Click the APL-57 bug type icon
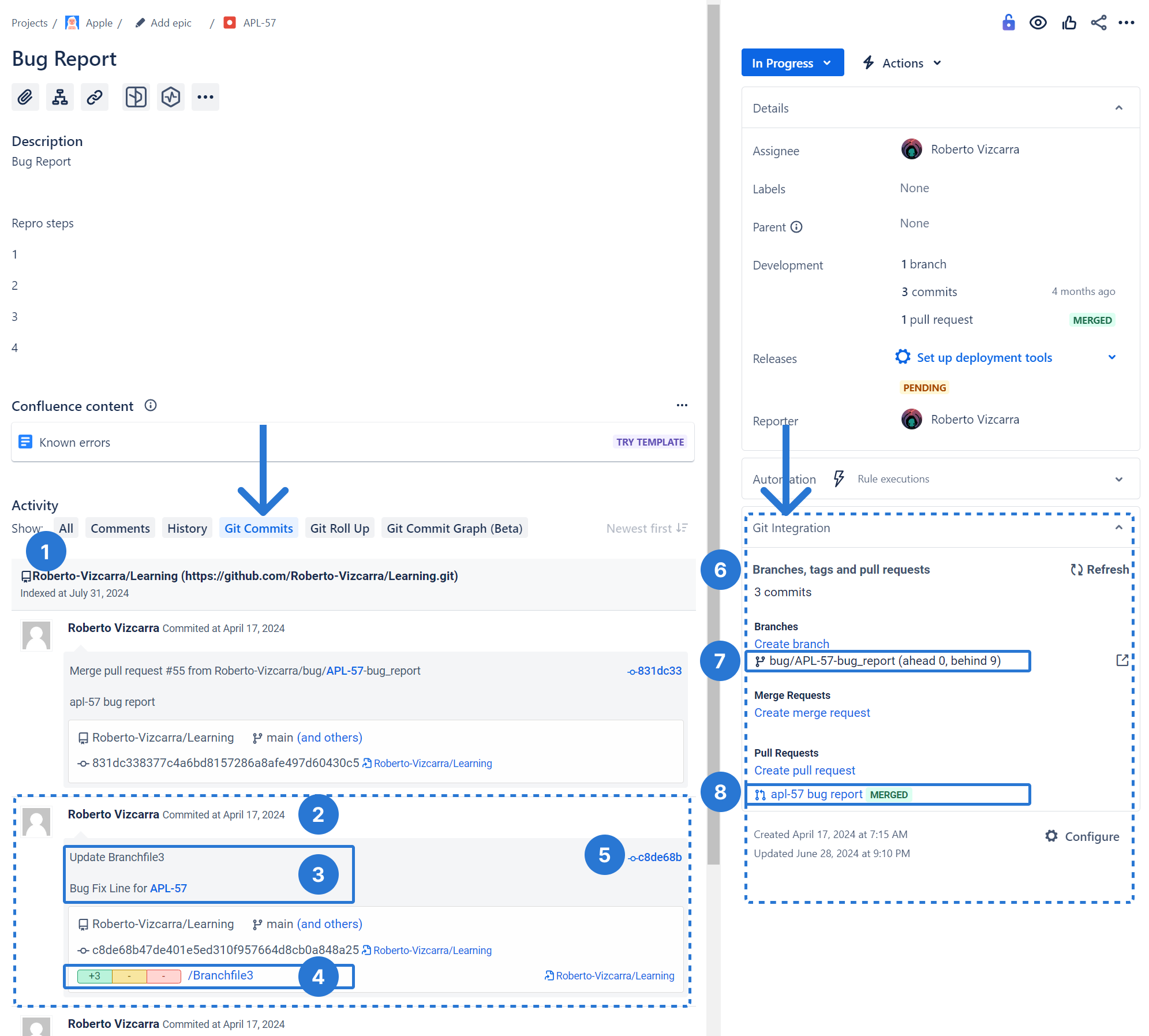 pos(230,23)
